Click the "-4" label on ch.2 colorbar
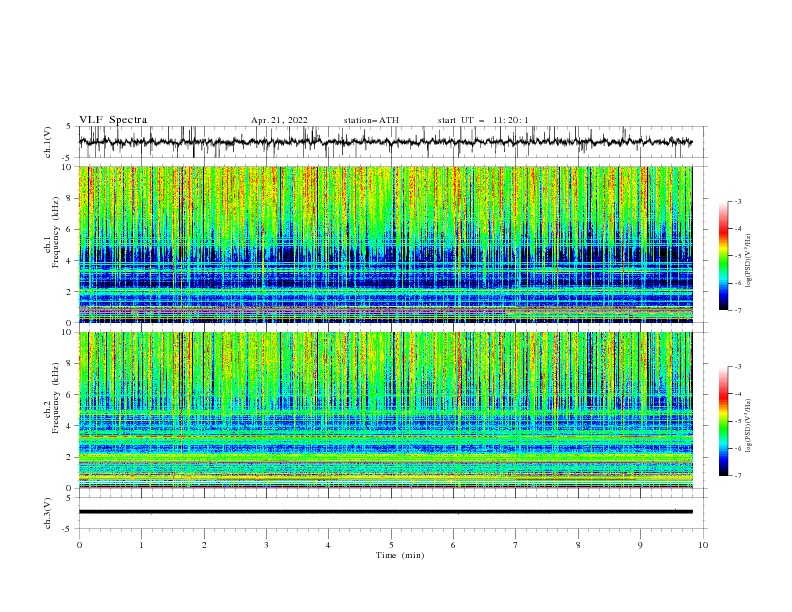 tap(738, 394)
